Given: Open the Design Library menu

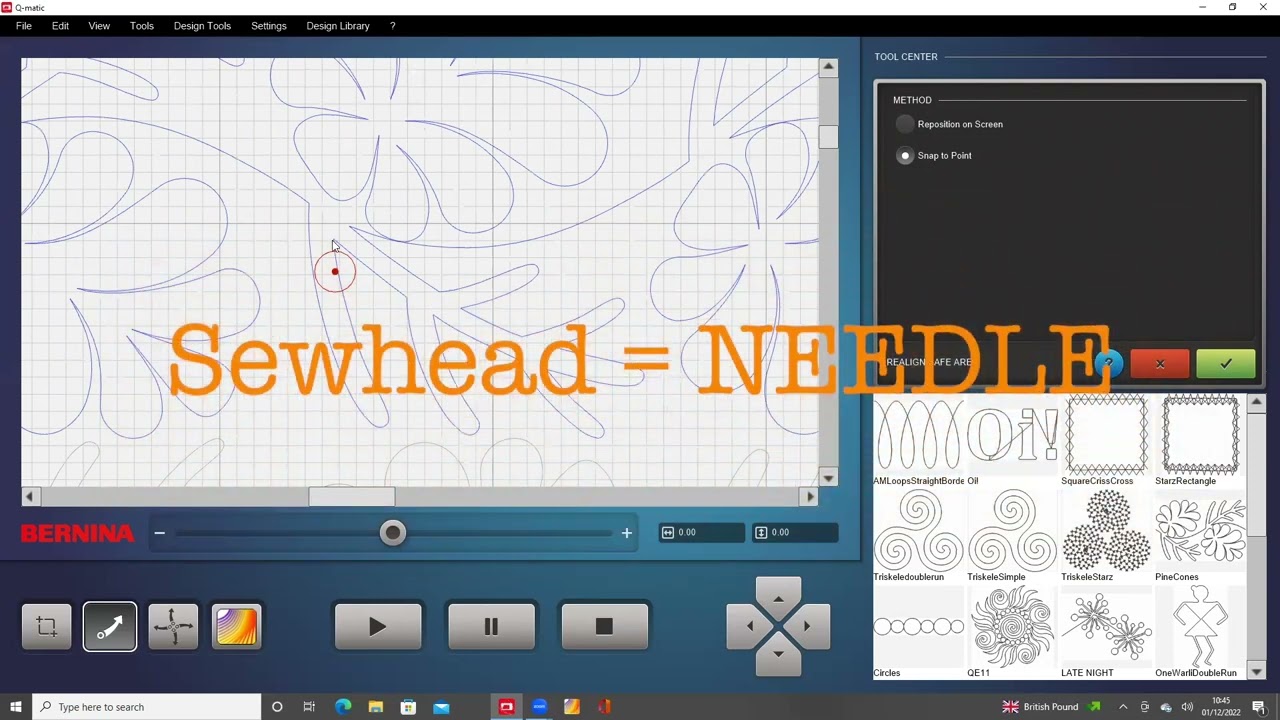Looking at the screenshot, I should (x=338, y=26).
